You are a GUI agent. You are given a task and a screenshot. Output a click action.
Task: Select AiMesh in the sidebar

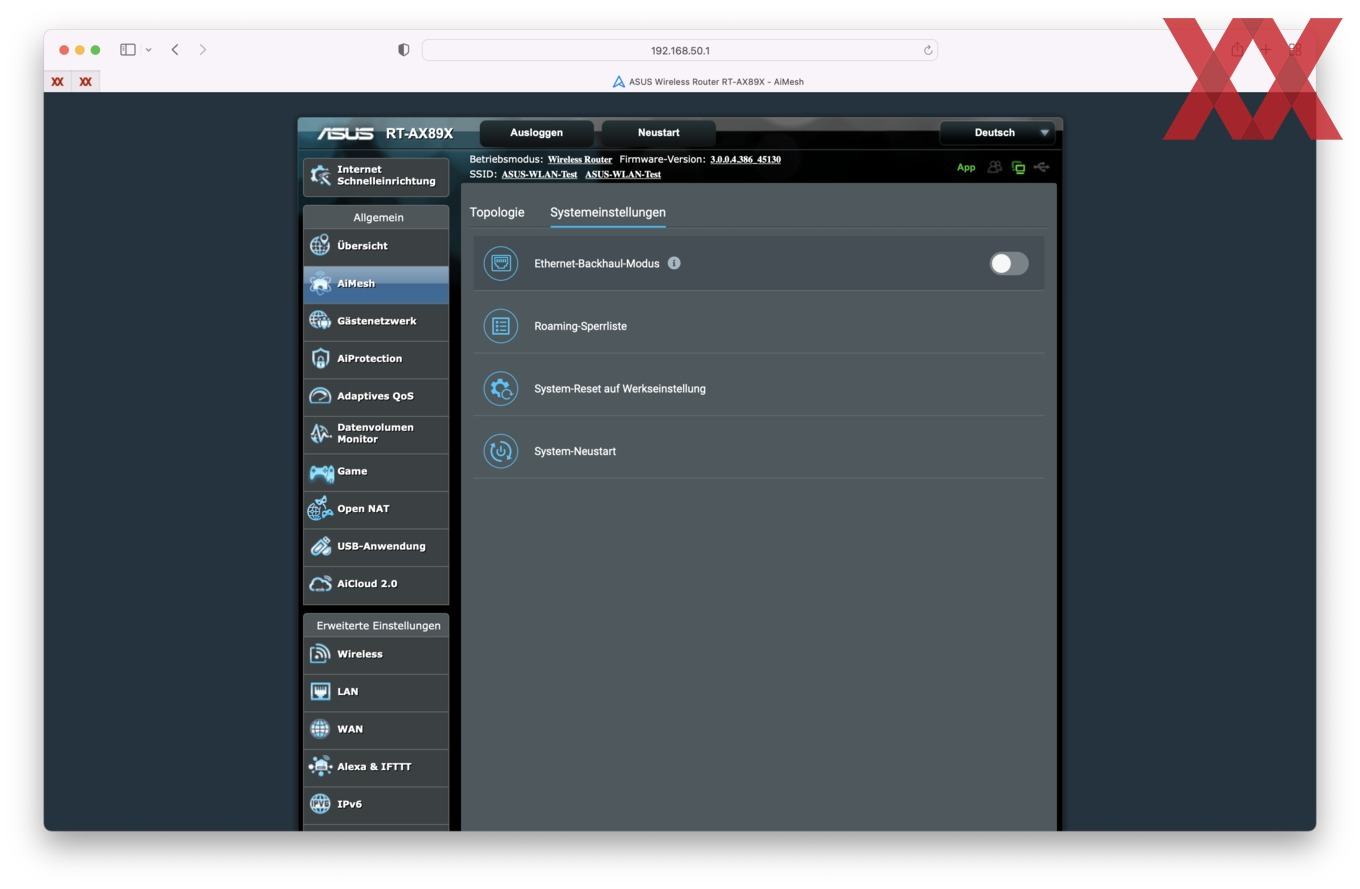[x=376, y=284]
